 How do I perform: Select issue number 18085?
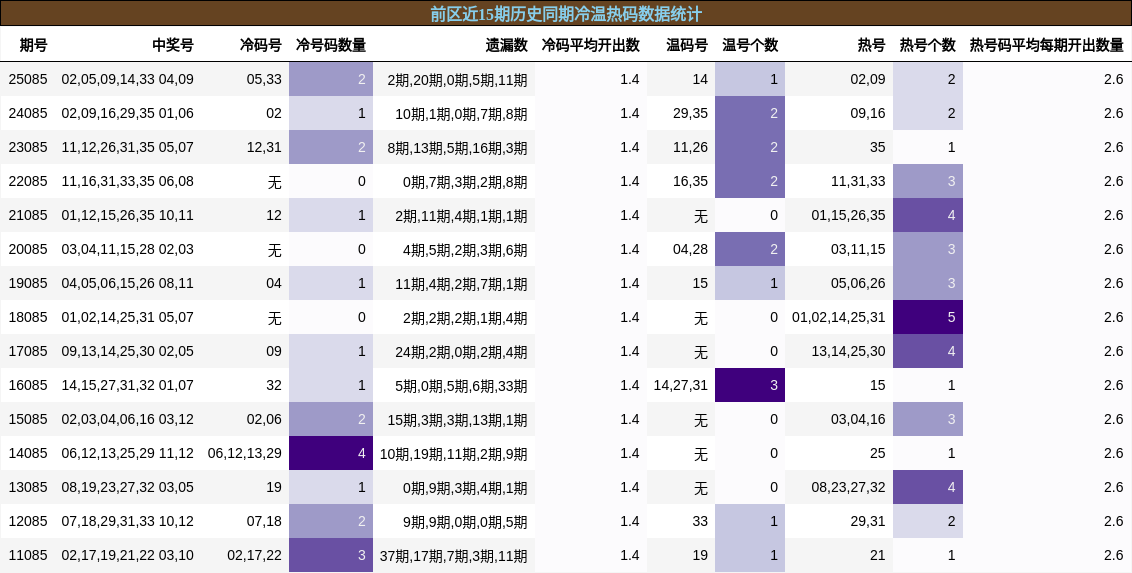pos(28,317)
